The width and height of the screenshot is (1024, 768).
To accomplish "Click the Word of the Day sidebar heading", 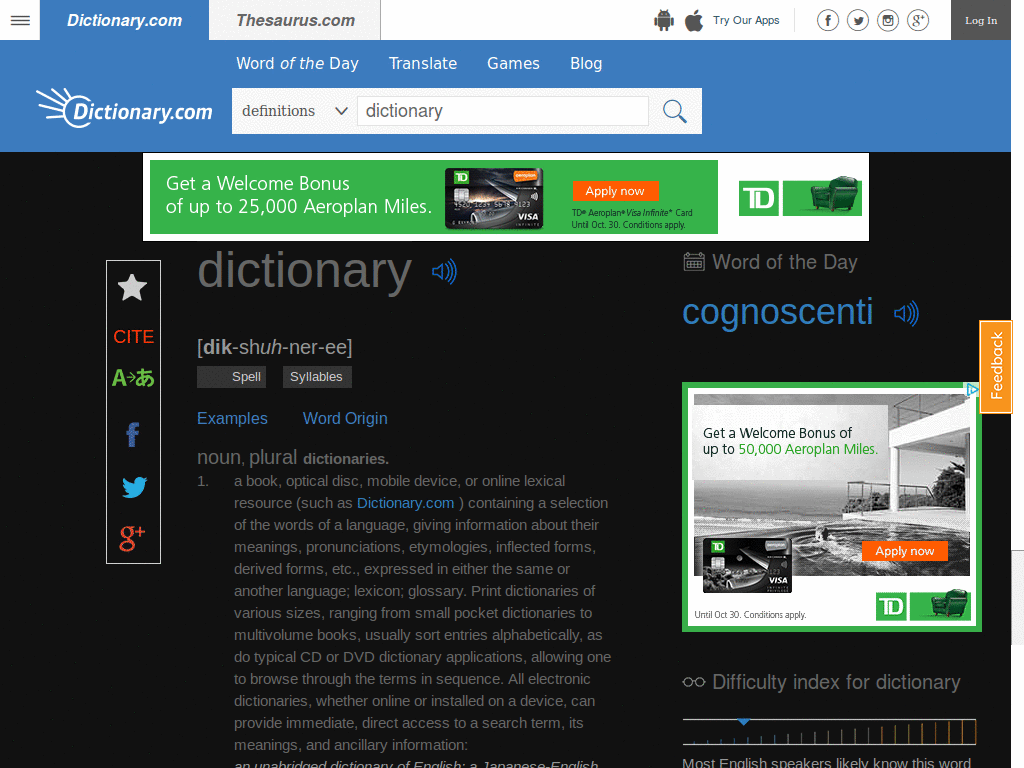I will click(x=784, y=262).
